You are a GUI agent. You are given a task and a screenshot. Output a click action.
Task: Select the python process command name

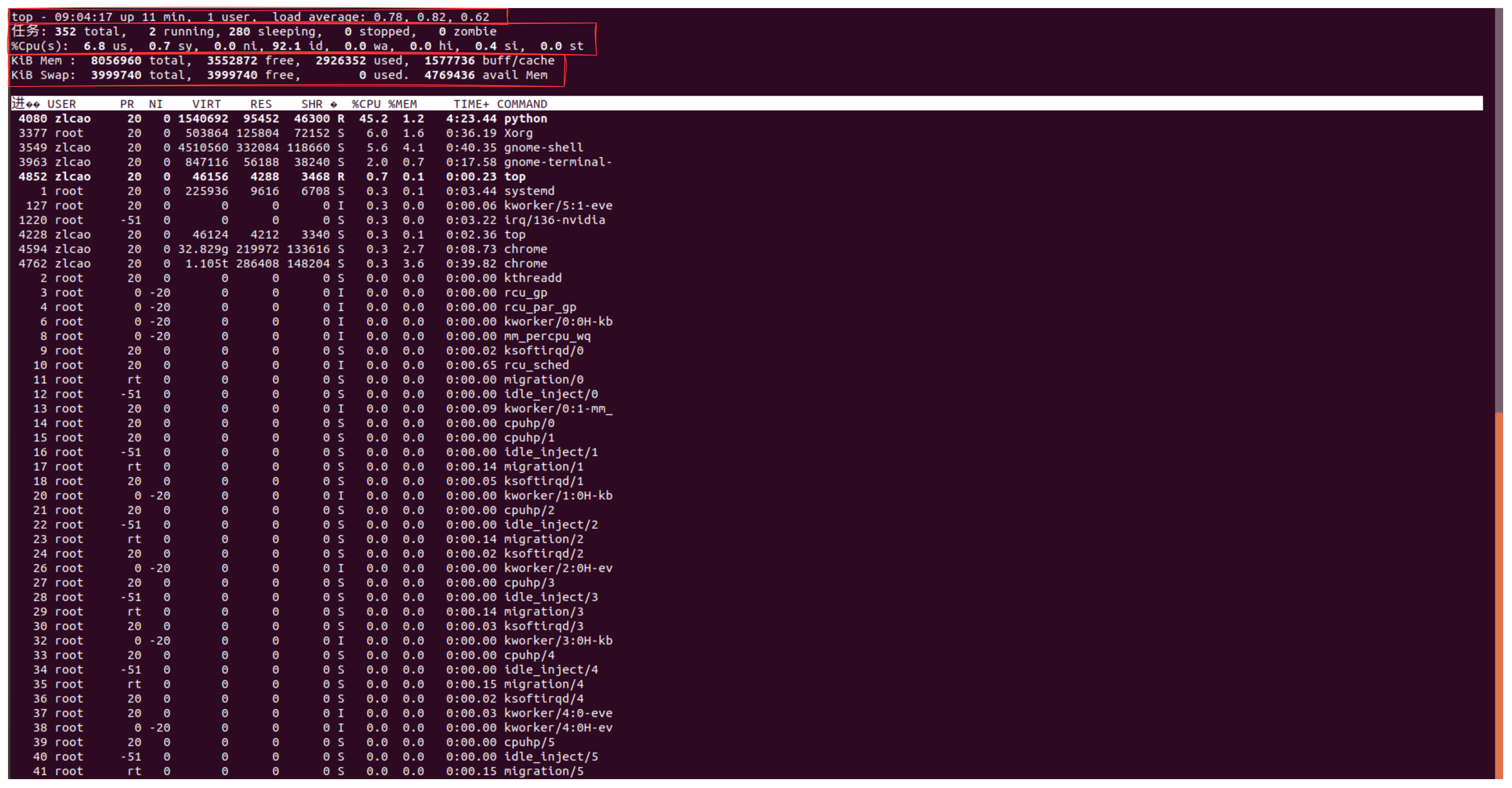click(x=525, y=119)
